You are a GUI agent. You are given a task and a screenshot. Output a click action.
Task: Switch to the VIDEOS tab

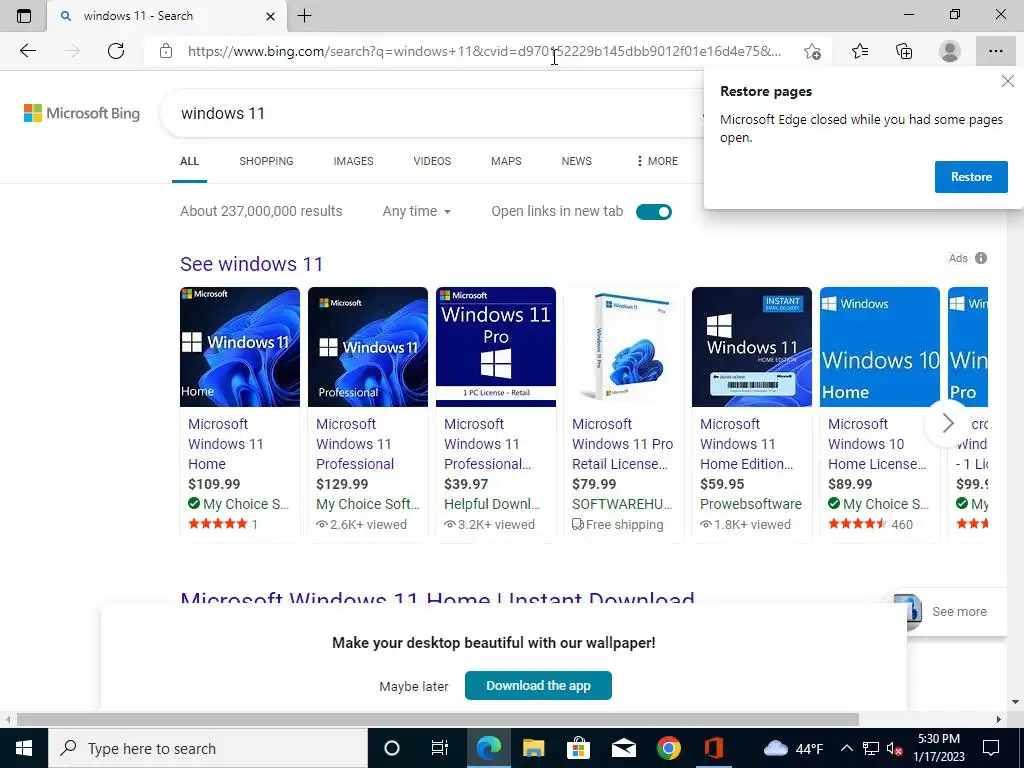(x=432, y=161)
